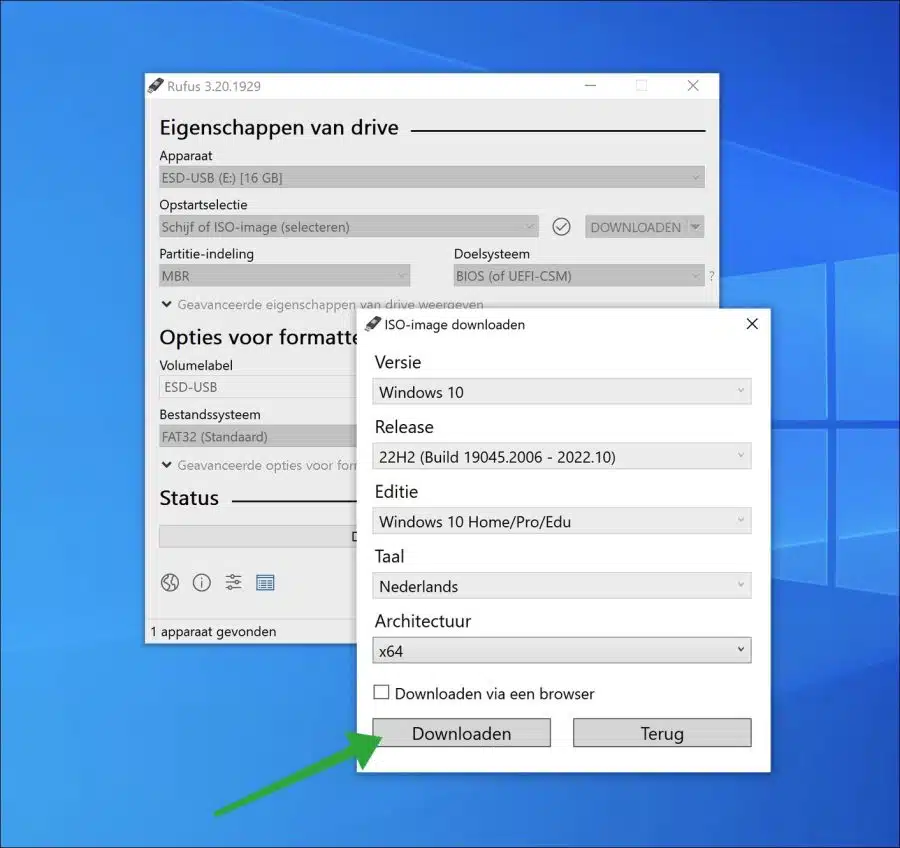Image resolution: width=900 pixels, height=848 pixels.
Task: Open the Taal dropdown showing Nederlands
Action: (561, 586)
